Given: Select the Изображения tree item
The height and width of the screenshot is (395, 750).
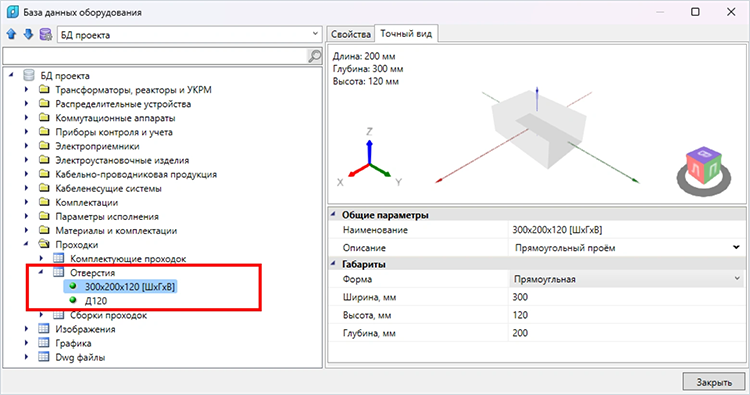Looking at the screenshot, I should coord(85,329).
